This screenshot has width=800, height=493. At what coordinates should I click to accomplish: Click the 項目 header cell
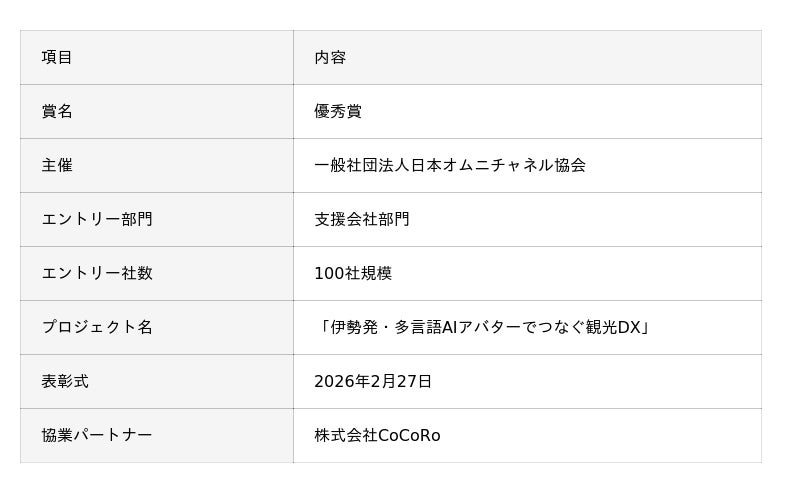(57, 58)
